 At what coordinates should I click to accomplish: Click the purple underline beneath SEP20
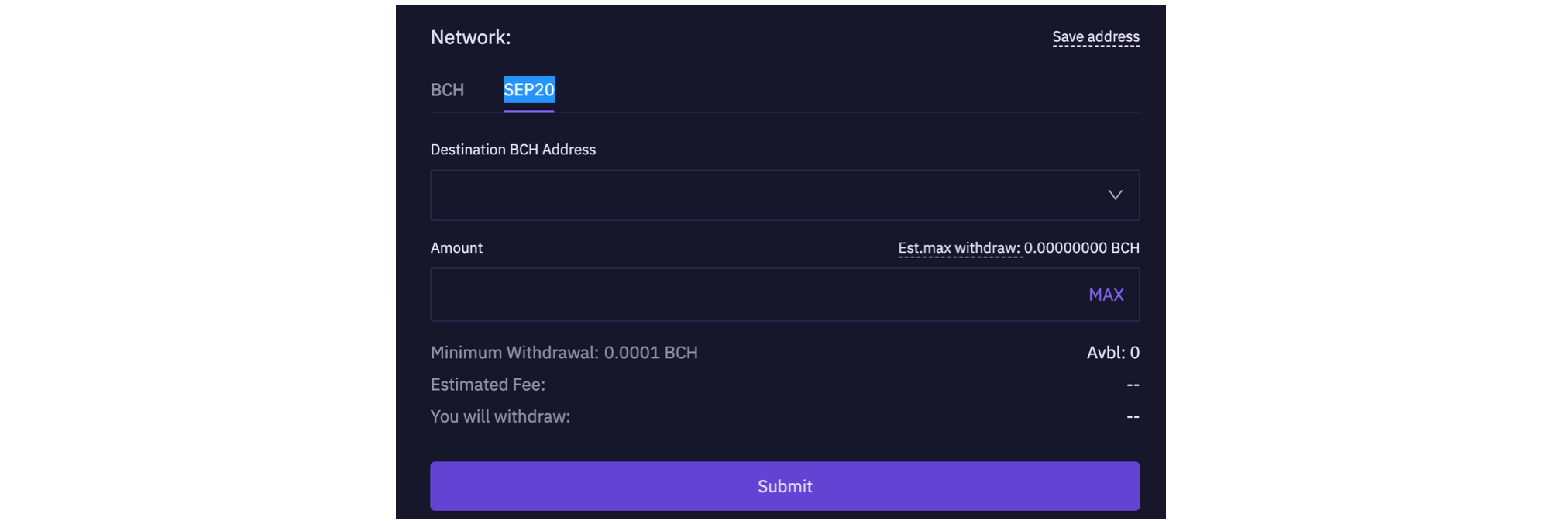click(x=529, y=111)
